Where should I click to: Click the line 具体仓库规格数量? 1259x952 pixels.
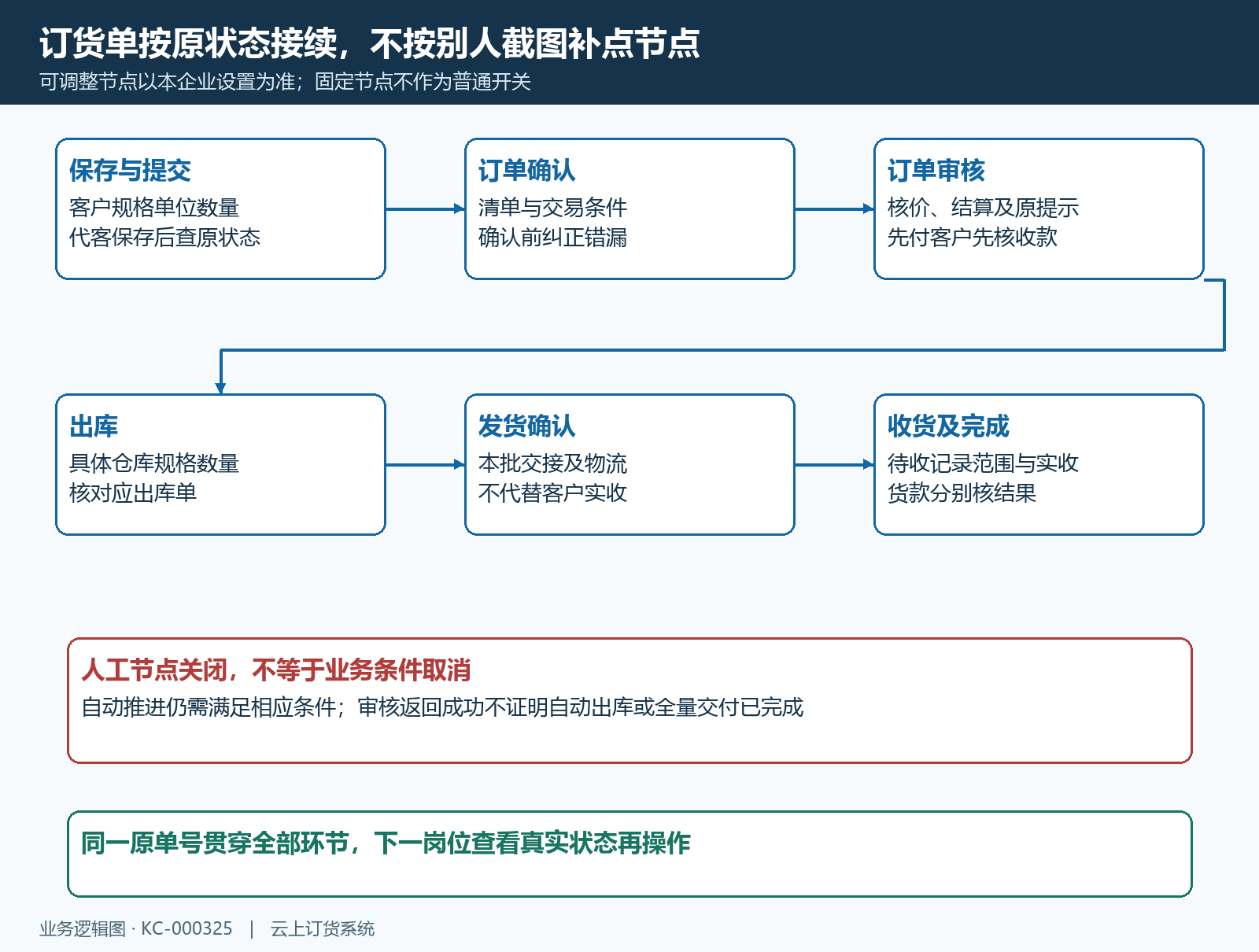[x=154, y=463]
